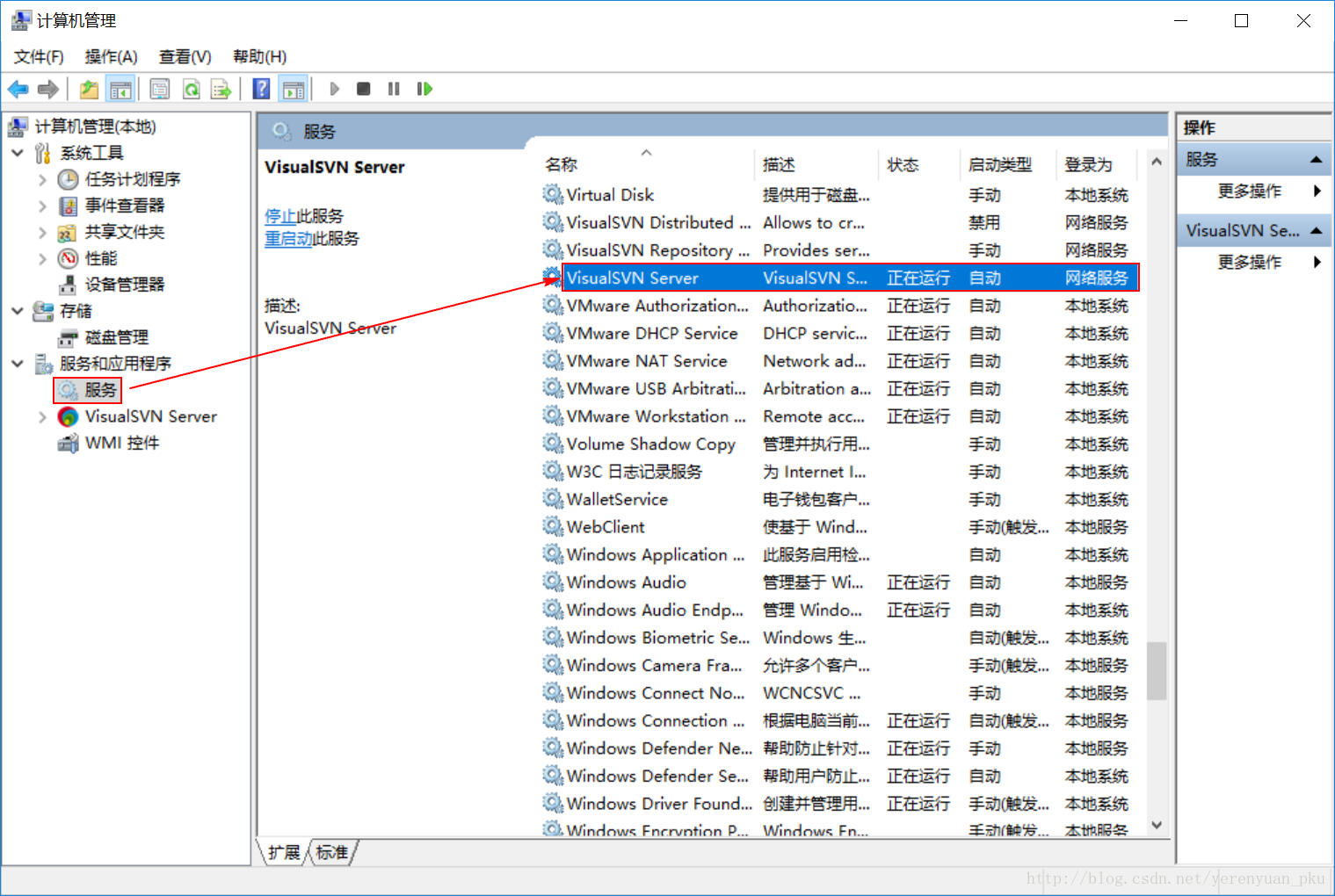
Task: Select W3C 日志记录服务 row
Action: 841,472
